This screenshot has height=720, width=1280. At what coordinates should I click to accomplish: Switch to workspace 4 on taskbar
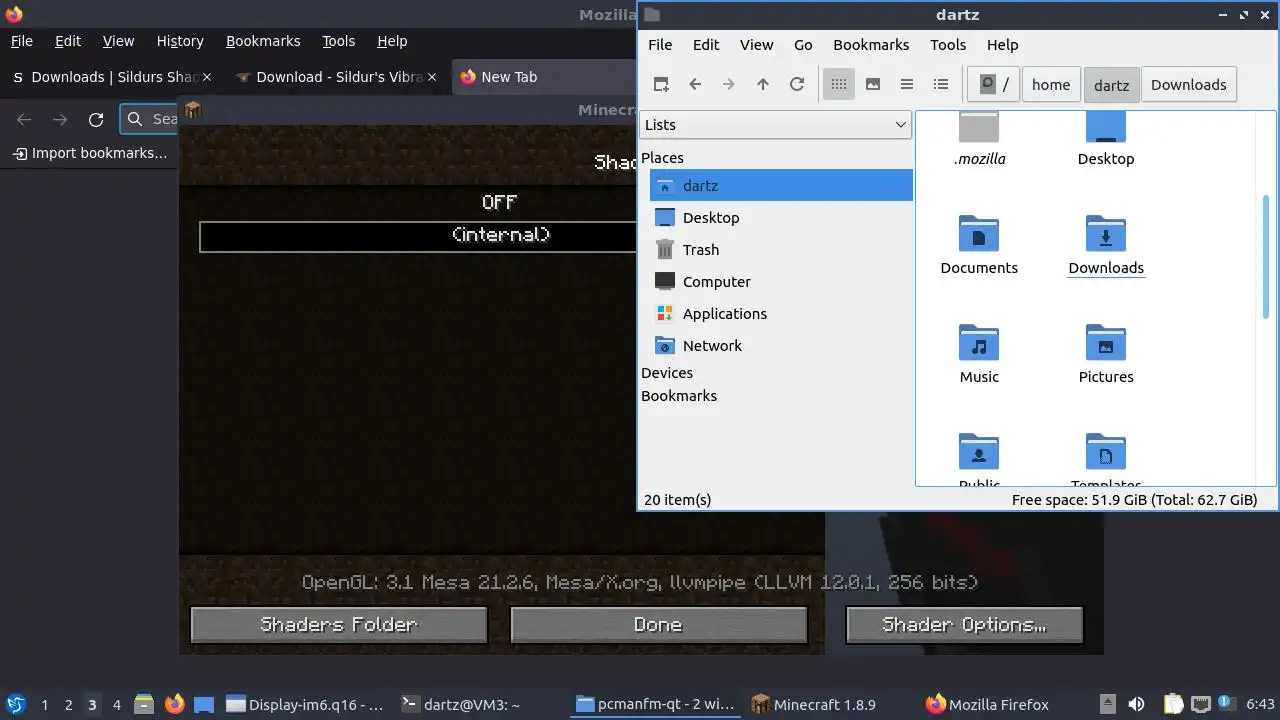[117, 705]
